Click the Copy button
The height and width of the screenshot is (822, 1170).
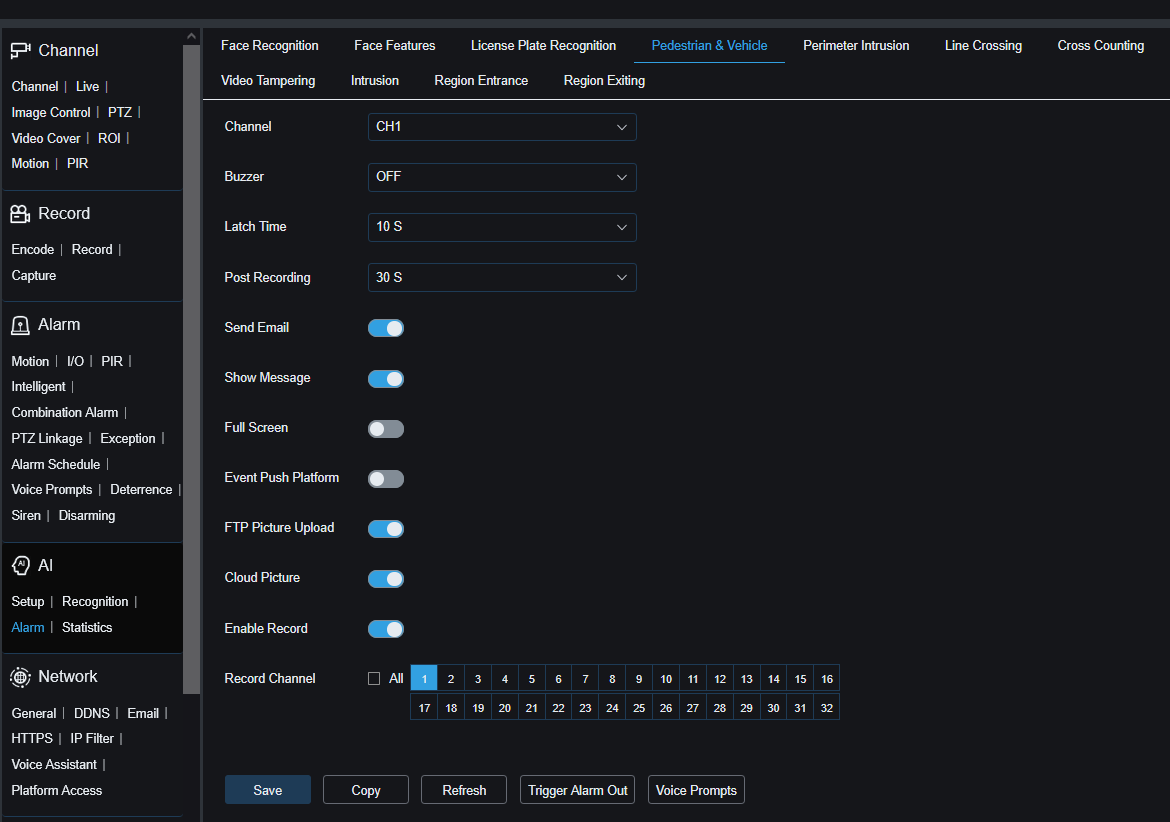[366, 790]
